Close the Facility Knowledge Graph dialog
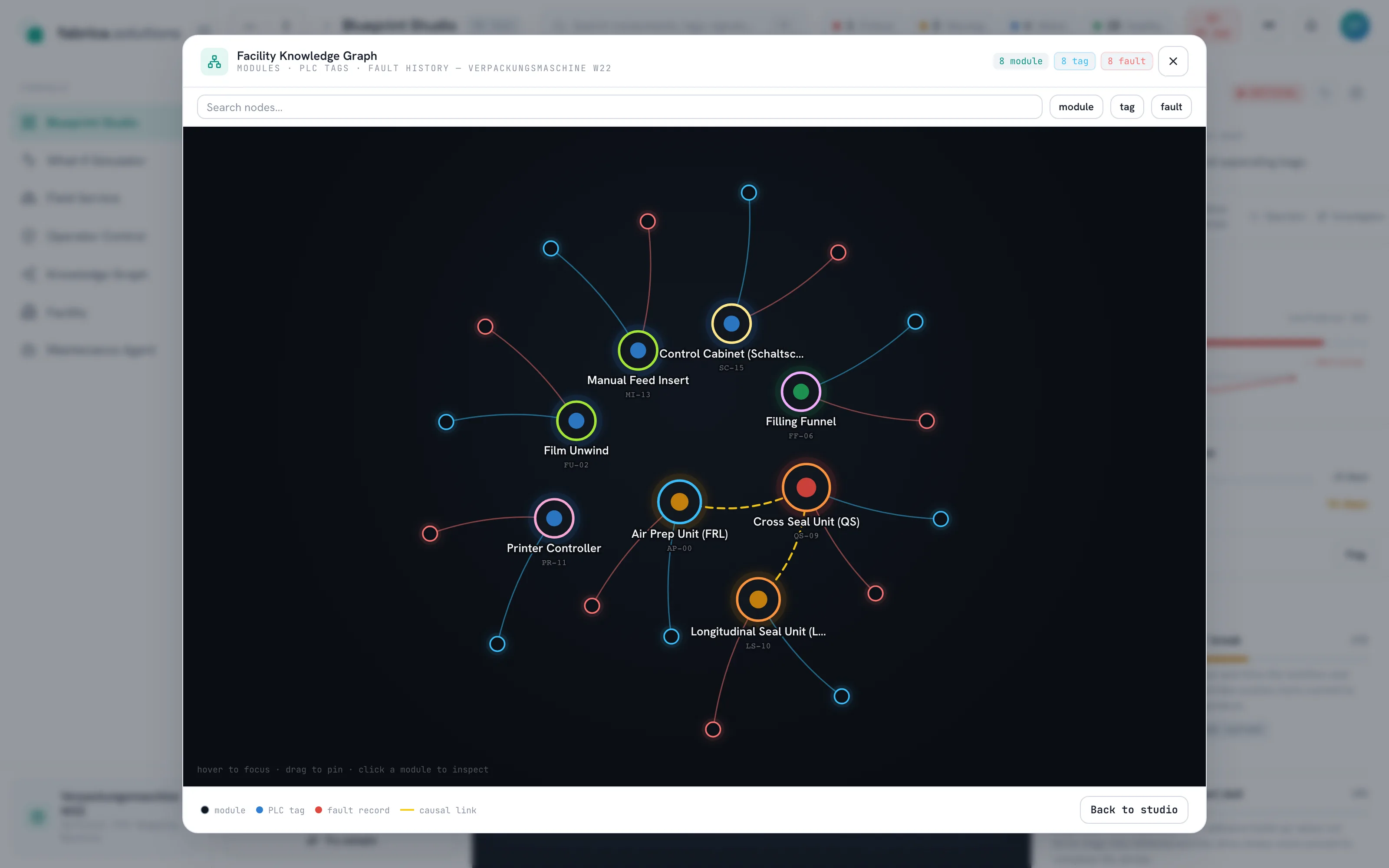The image size is (1389, 868). (1172, 62)
